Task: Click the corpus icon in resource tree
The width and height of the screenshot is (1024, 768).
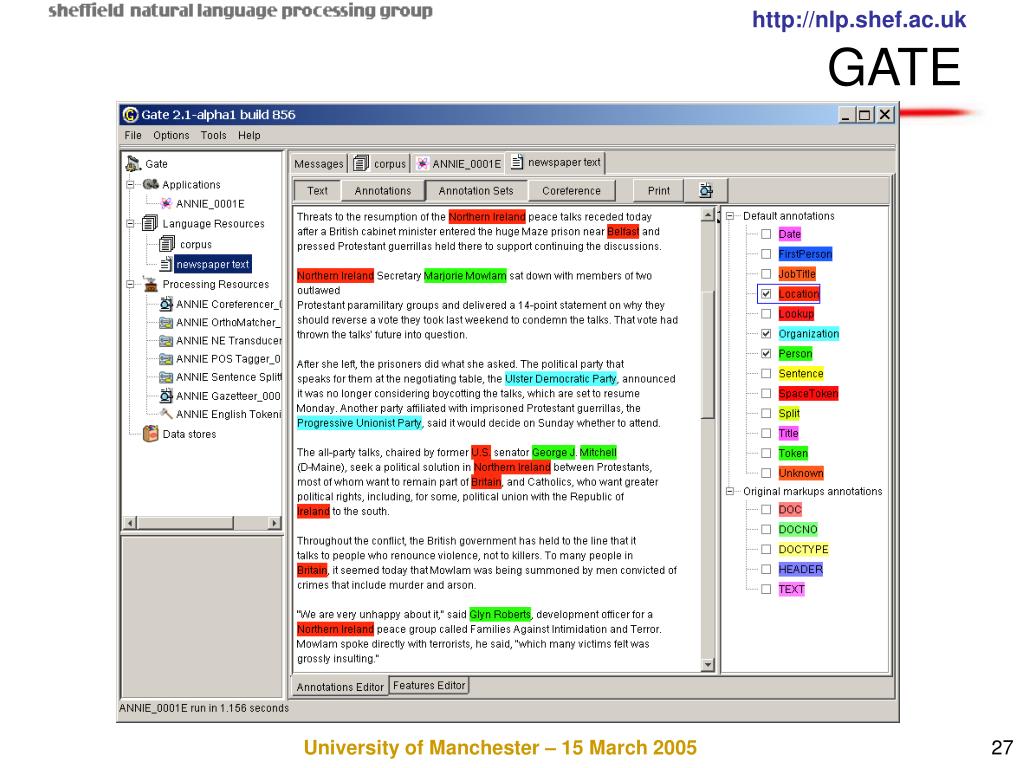Action: [x=167, y=244]
